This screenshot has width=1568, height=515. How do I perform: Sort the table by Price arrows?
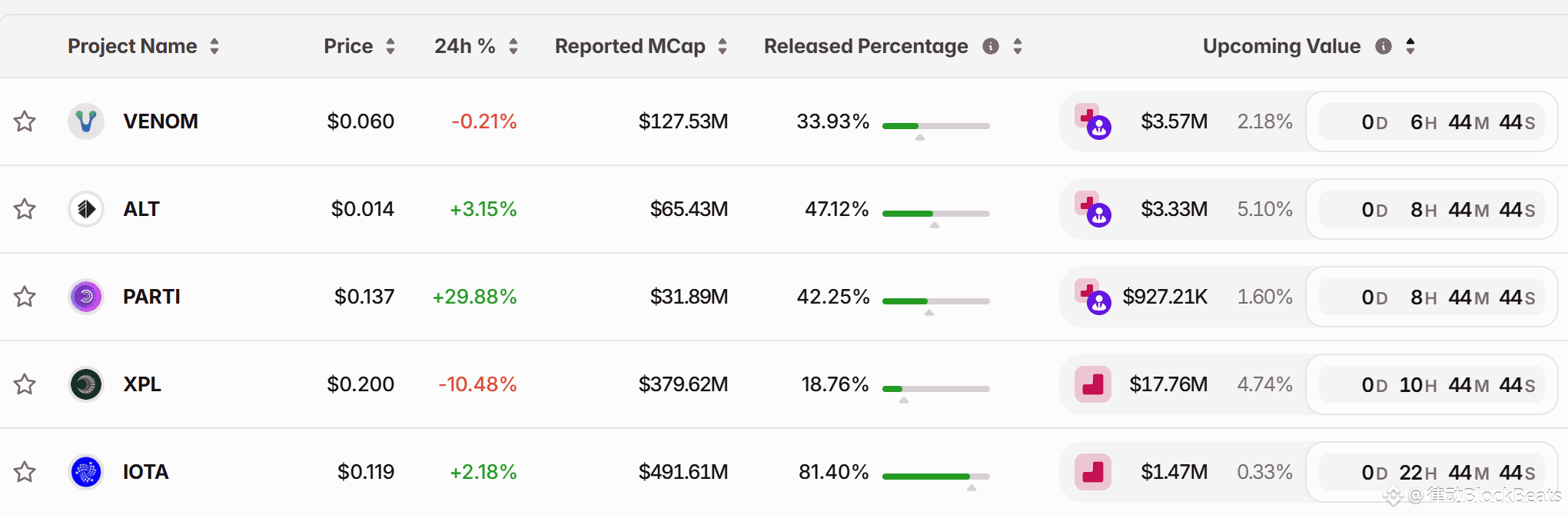tap(390, 46)
